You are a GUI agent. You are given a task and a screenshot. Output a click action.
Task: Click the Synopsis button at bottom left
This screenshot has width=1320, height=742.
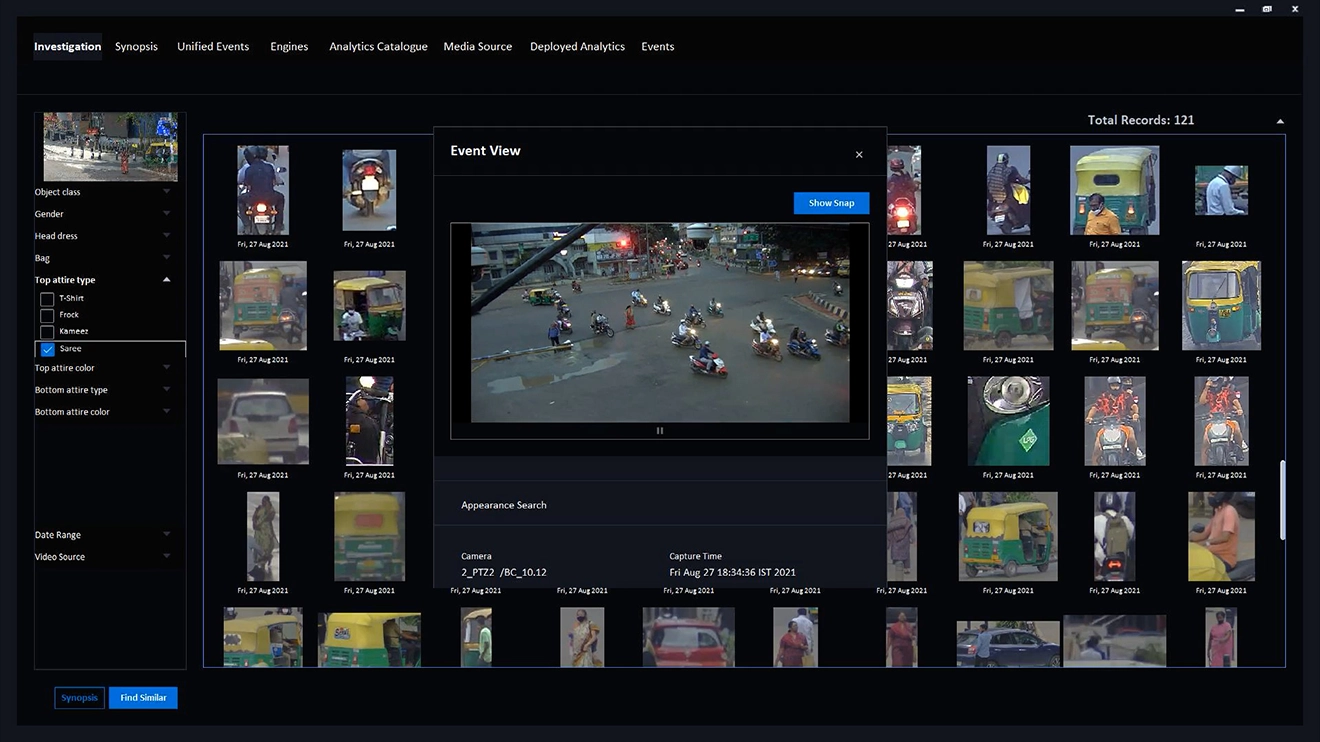pos(79,698)
